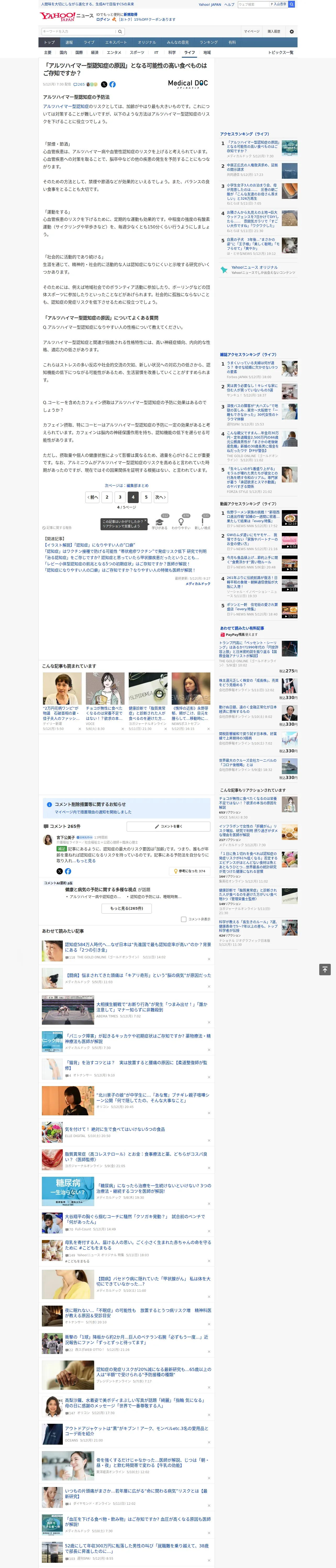This screenshot has width=336, height=1568.
Task: Click the 新規取得 ID link
Action: (131, 14)
